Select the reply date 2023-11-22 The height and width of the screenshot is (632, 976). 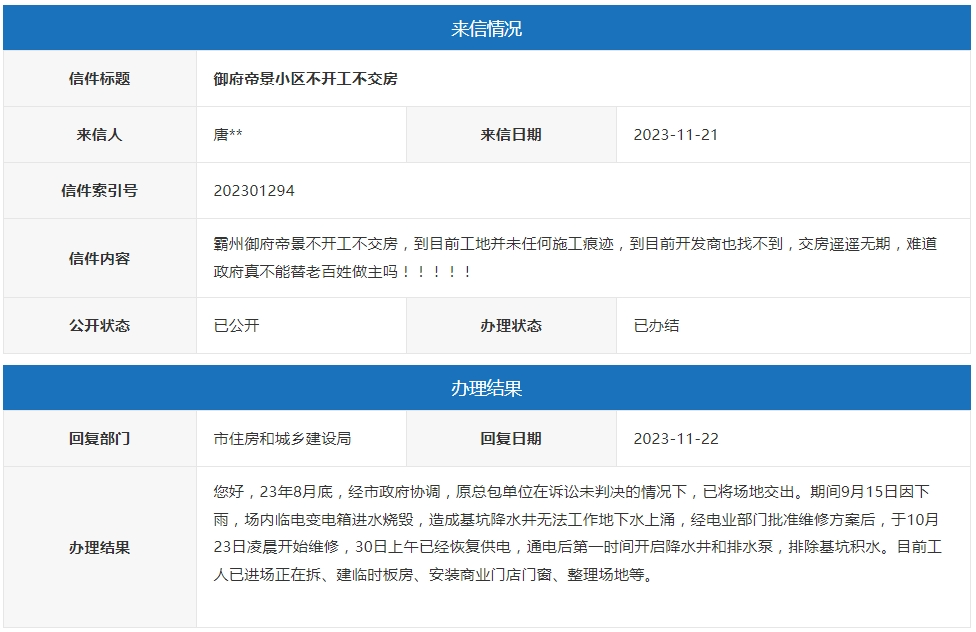point(676,438)
